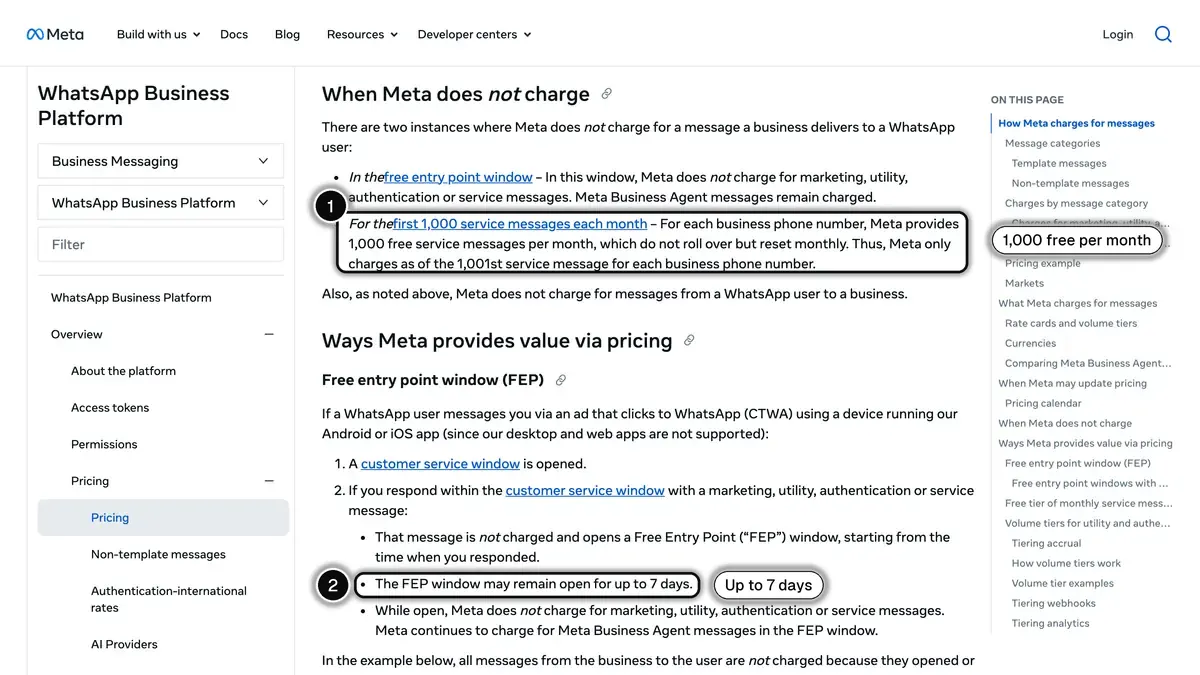
Task: Follow the 'free entry point window' link
Action: tap(458, 177)
